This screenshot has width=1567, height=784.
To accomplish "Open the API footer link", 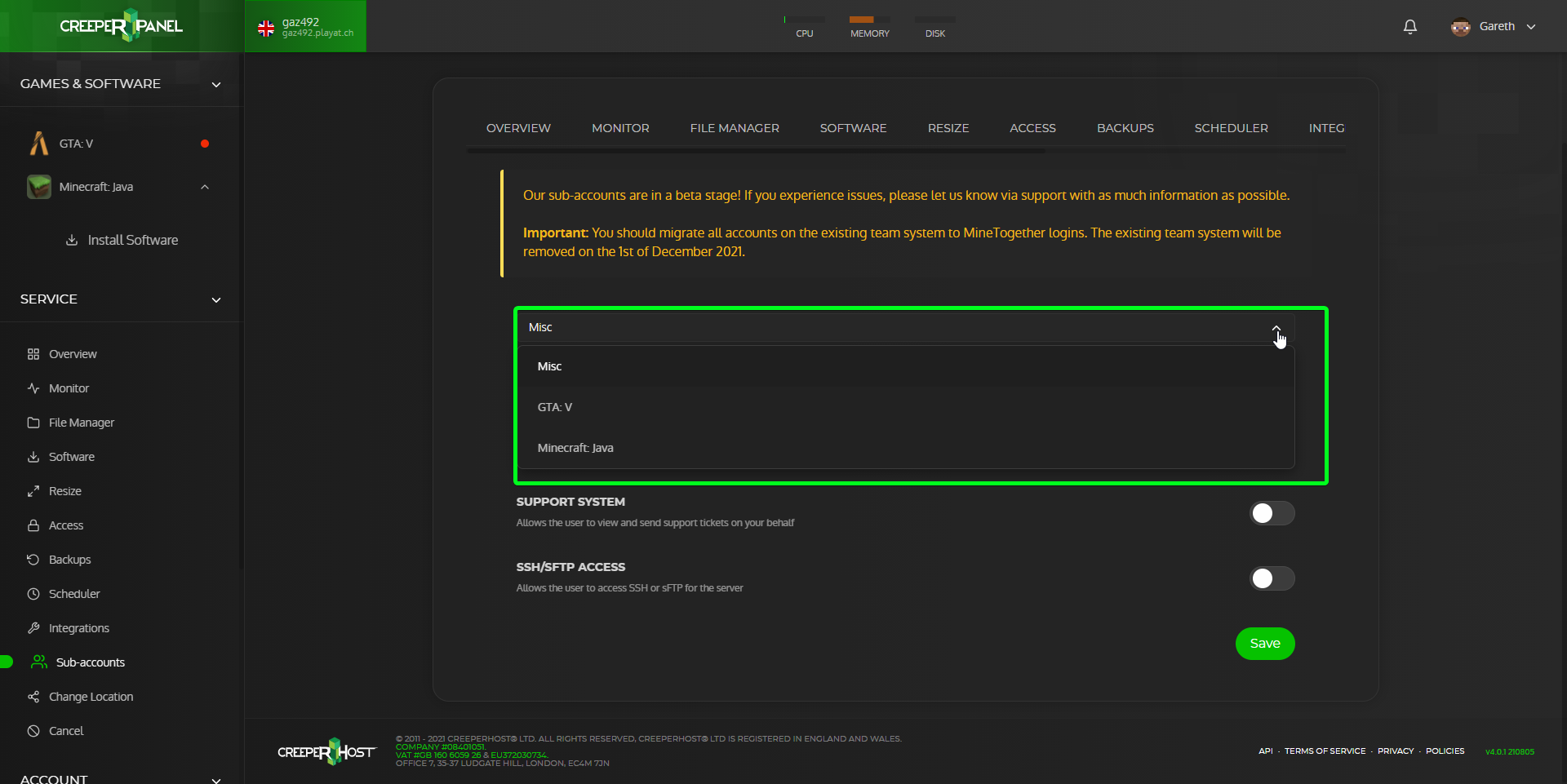I will point(1265,751).
